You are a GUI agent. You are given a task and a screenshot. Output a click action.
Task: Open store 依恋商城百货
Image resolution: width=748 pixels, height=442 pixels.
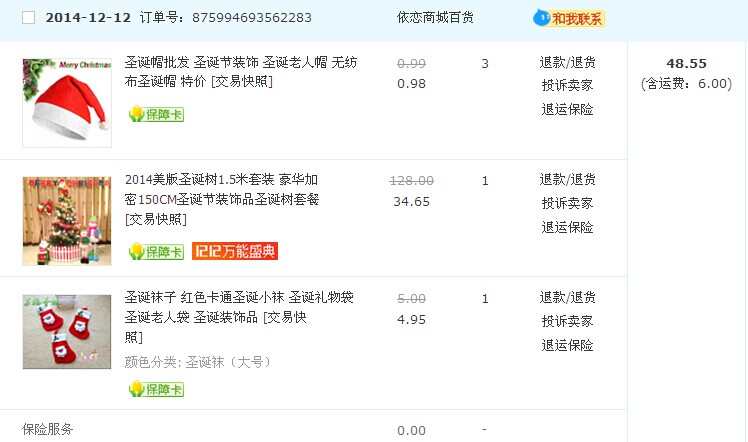(435, 18)
